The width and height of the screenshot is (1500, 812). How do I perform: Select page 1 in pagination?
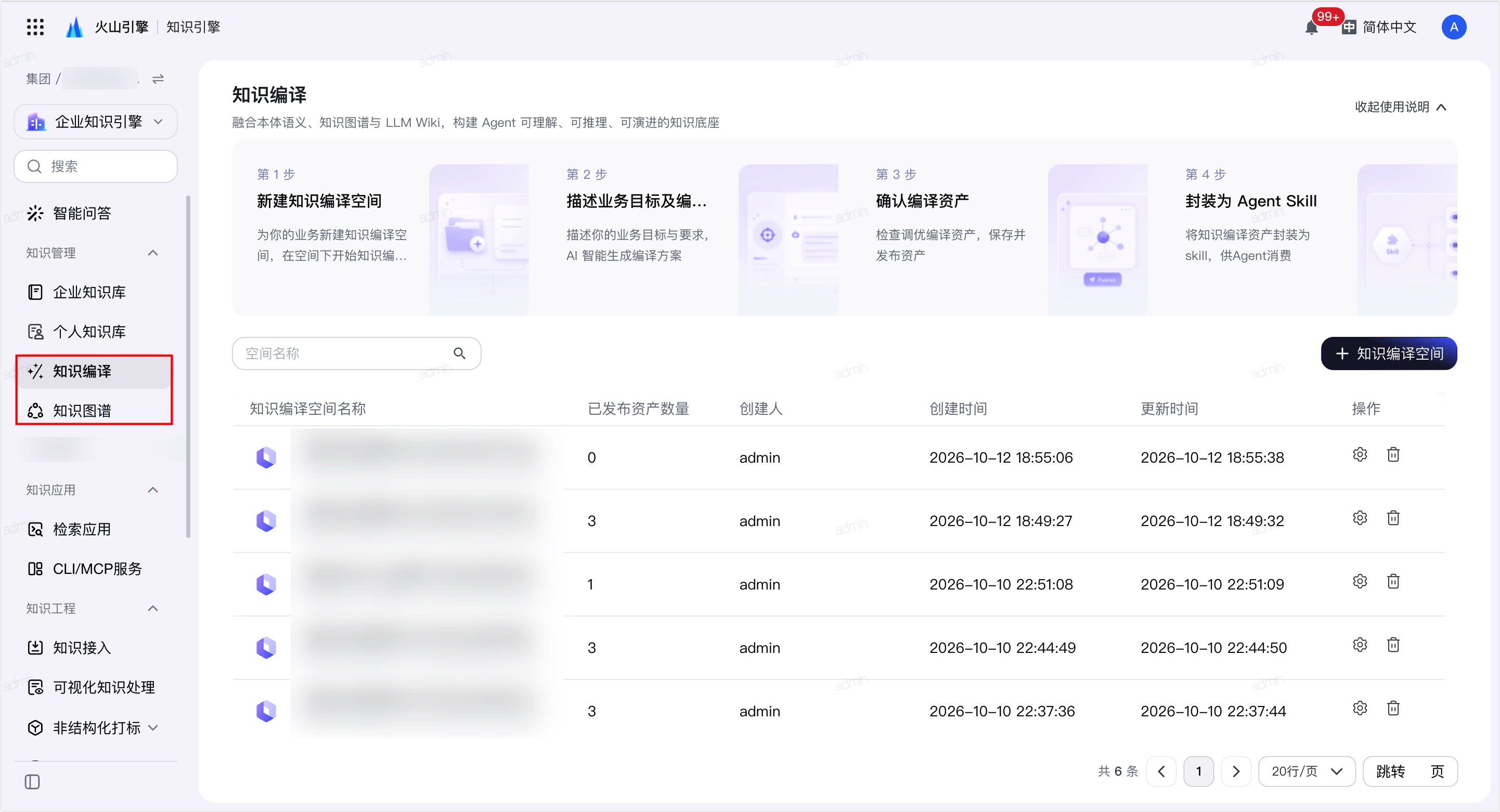pyautogui.click(x=1198, y=771)
